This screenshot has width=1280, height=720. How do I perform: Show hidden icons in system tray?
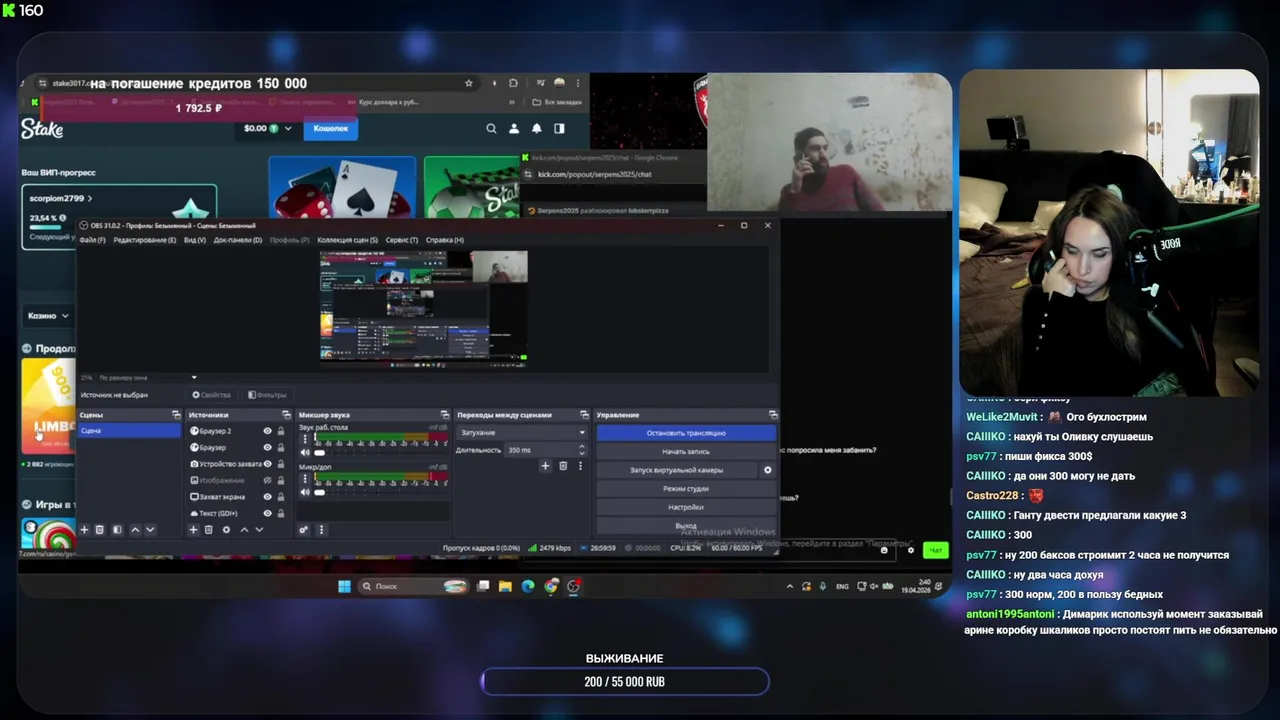(790, 587)
